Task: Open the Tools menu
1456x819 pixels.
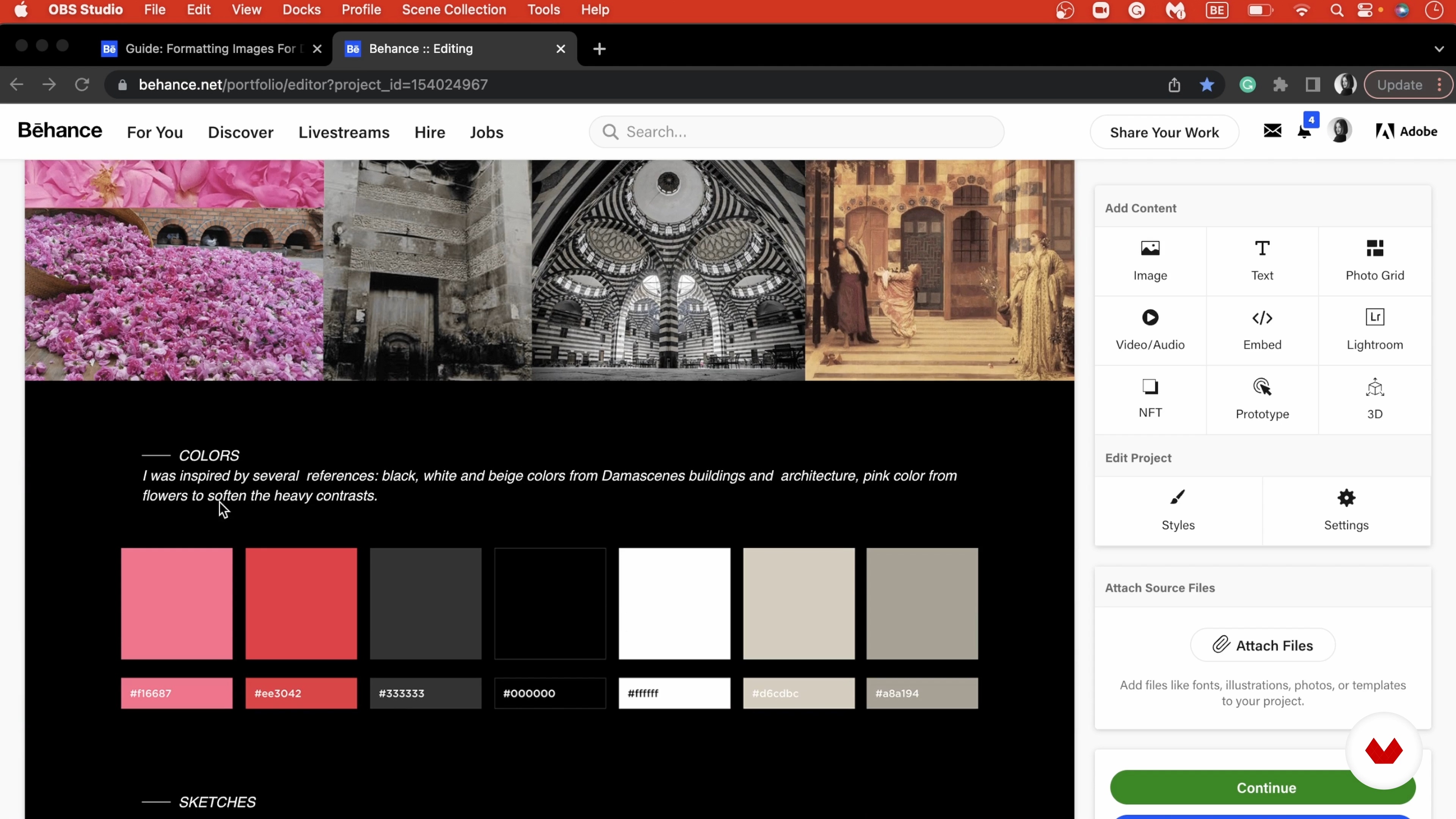Action: coord(543,10)
